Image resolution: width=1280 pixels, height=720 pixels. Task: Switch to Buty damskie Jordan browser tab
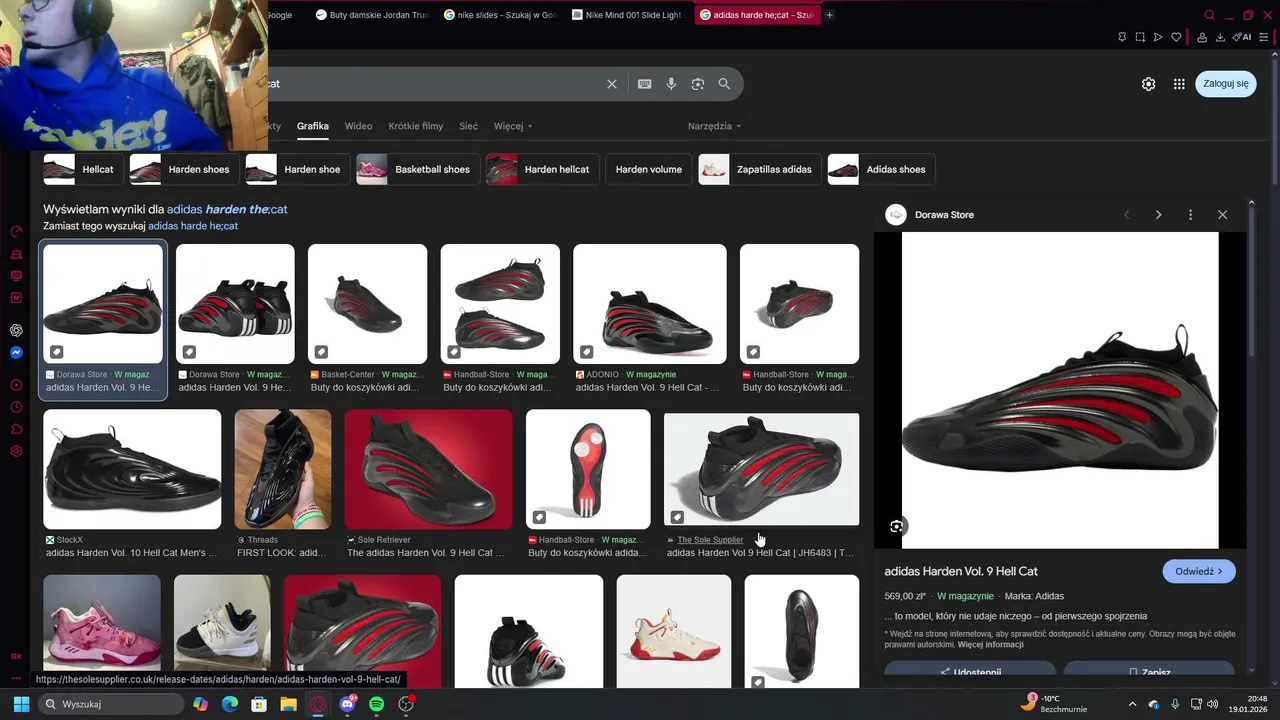click(x=372, y=15)
